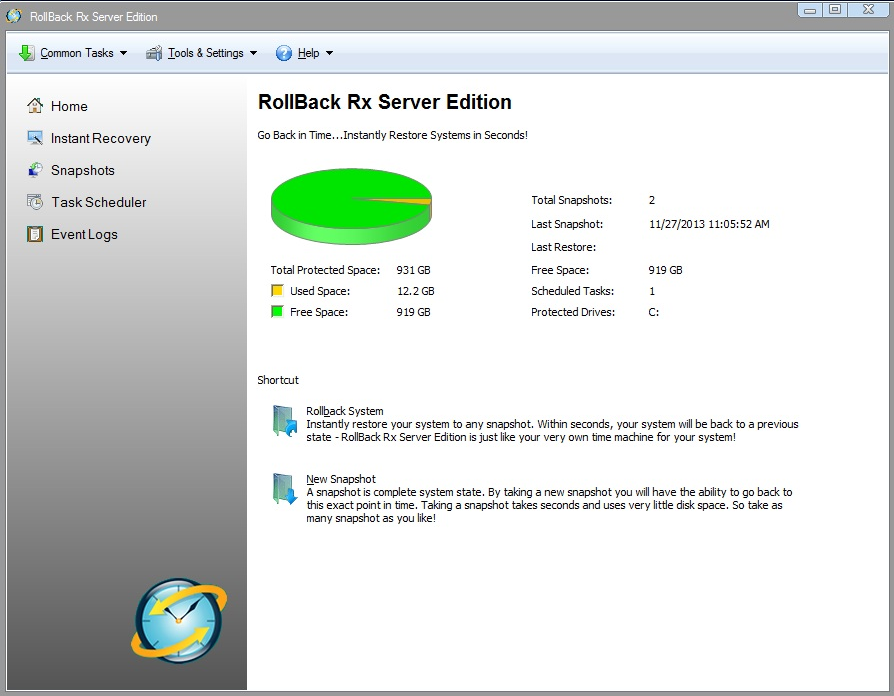Click the Rollback System shortcut icon

coord(285,421)
